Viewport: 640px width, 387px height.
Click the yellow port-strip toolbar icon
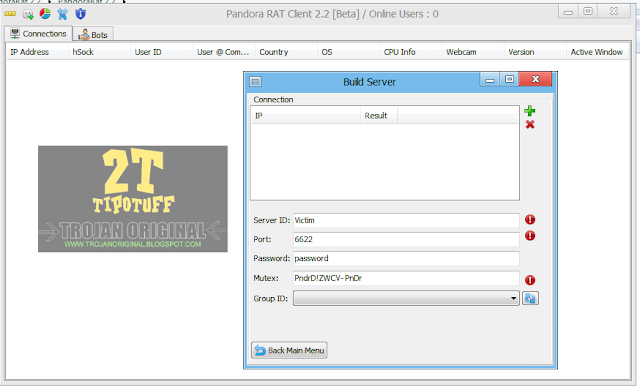pos(10,14)
